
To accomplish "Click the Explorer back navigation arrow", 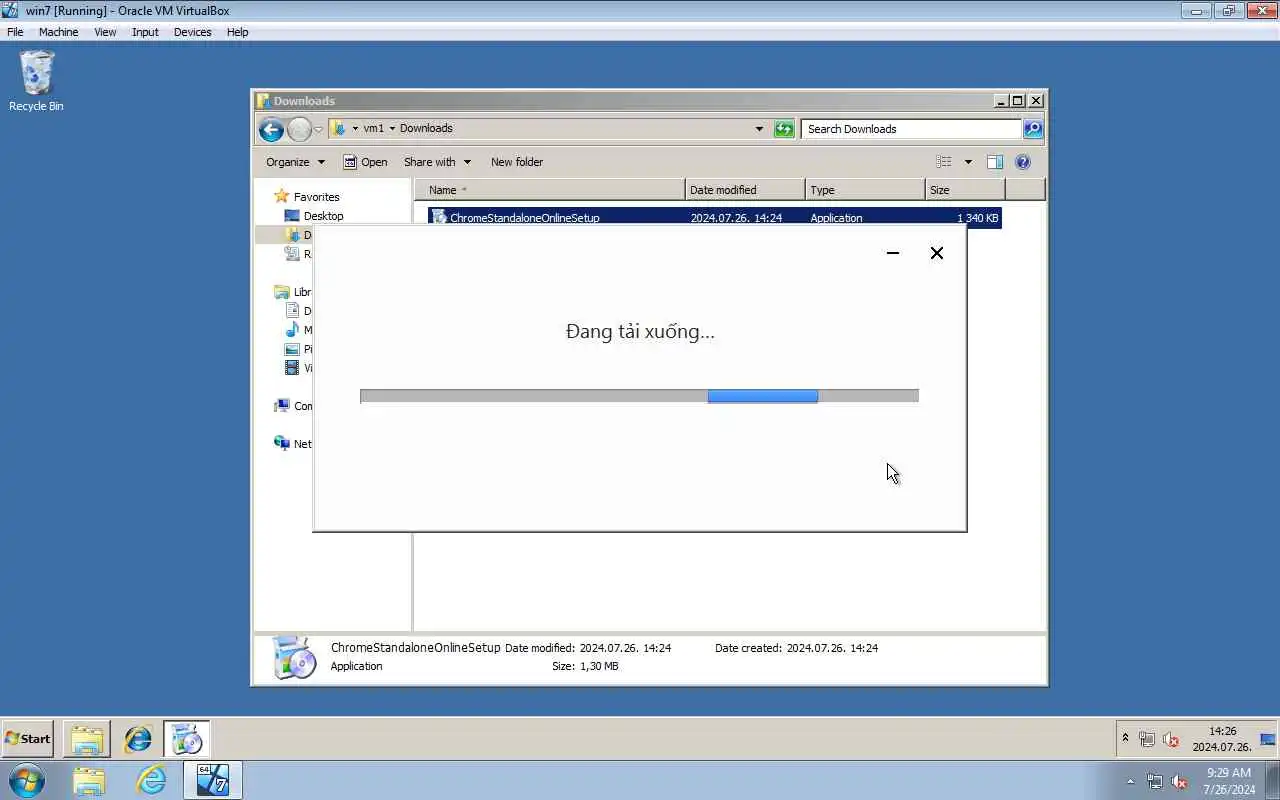I will 271,129.
